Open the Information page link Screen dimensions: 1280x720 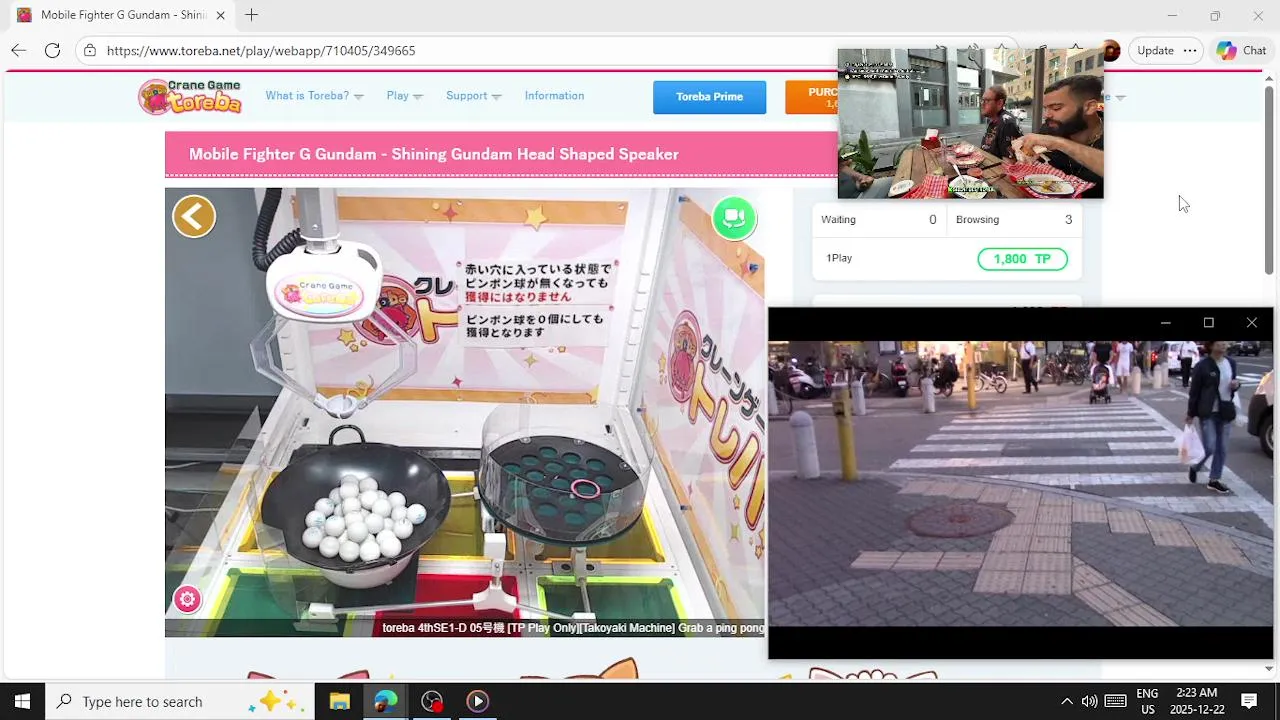click(x=554, y=96)
